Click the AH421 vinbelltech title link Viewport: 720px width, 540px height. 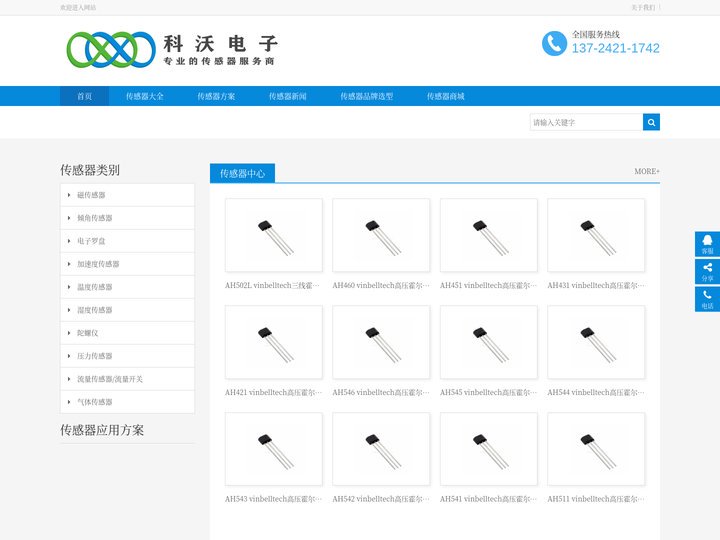click(x=274, y=392)
